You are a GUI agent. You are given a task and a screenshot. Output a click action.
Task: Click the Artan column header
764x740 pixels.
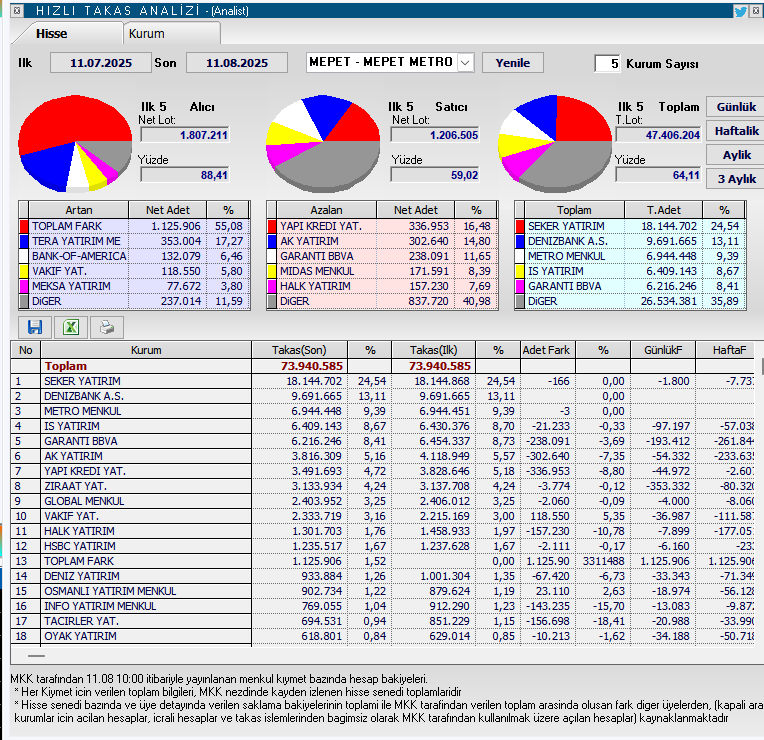click(78, 210)
